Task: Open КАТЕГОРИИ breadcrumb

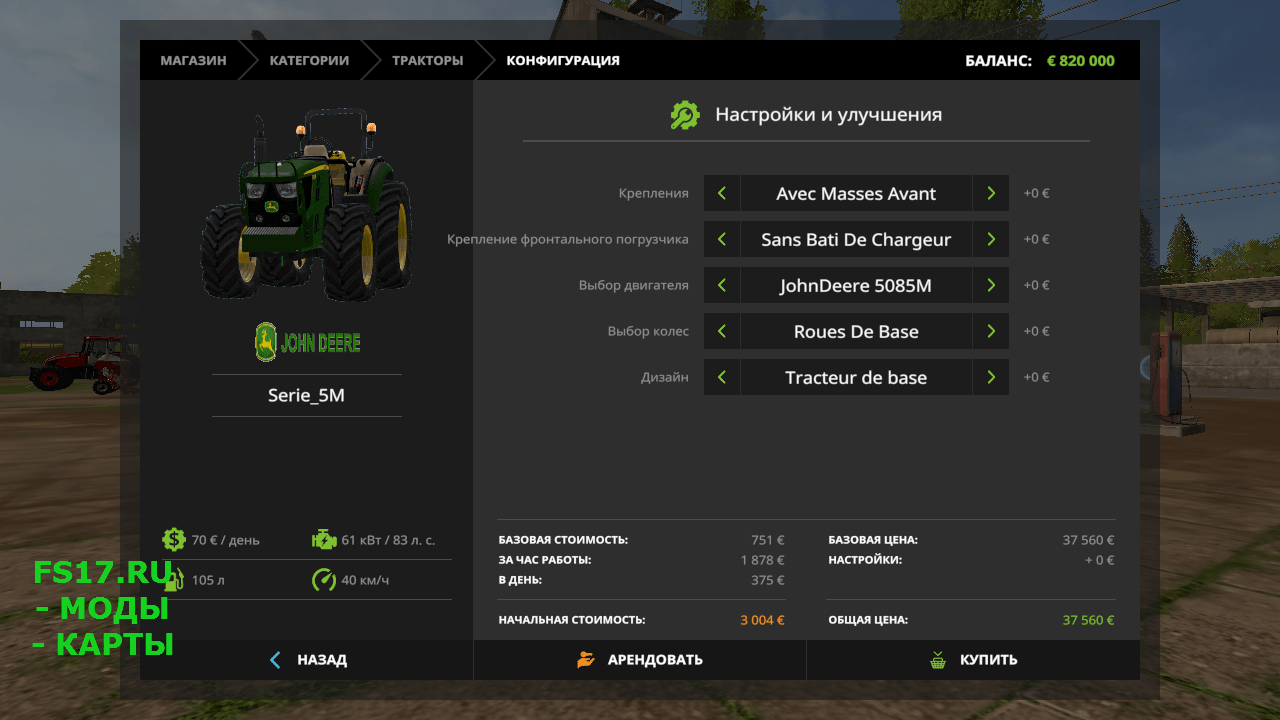Action: 309,60
